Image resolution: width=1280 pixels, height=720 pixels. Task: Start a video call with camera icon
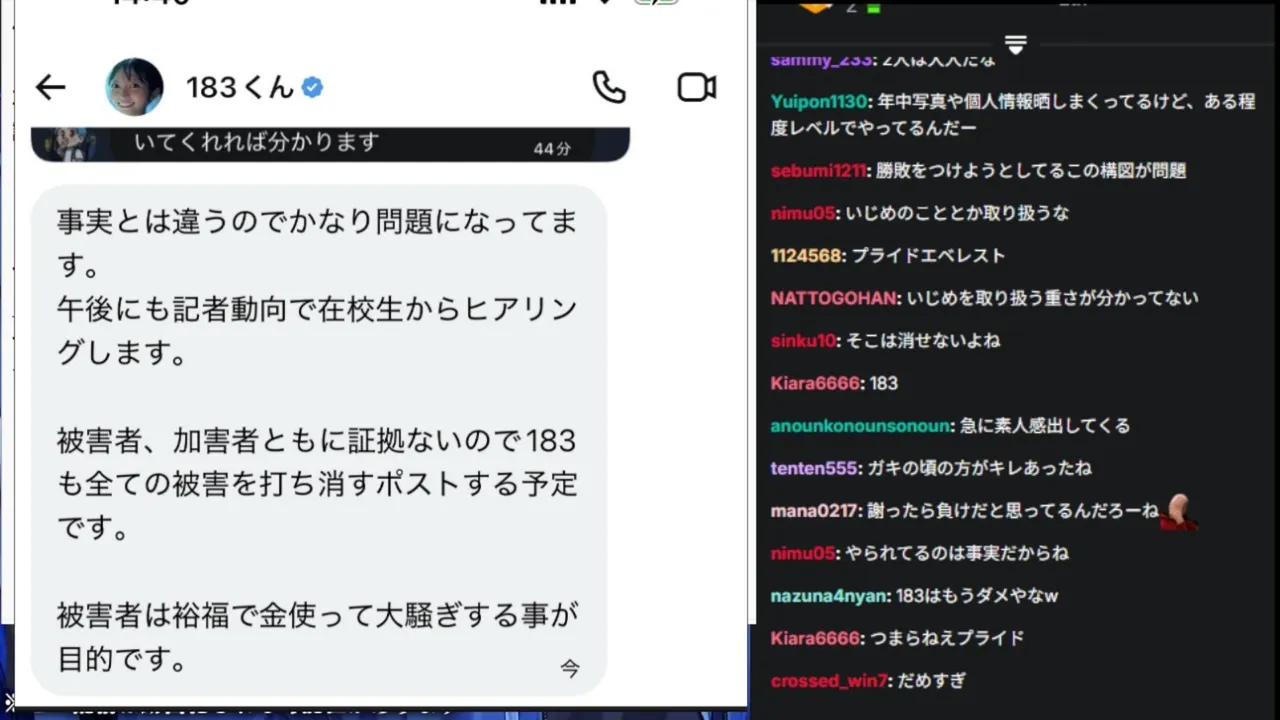697,88
